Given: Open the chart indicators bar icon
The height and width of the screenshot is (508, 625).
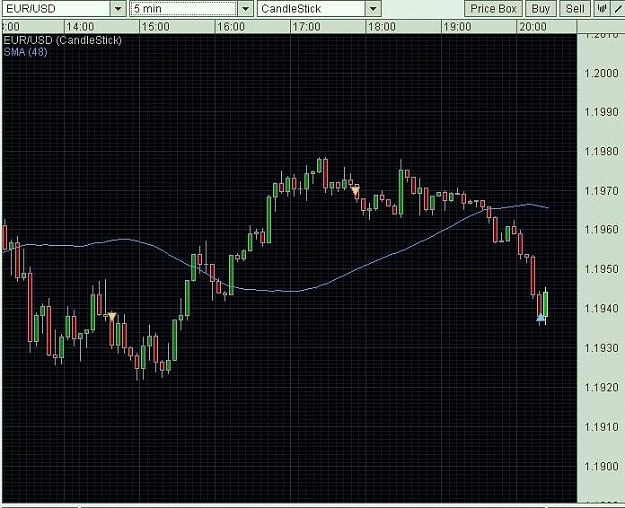Looking at the screenshot, I should coord(602,8).
